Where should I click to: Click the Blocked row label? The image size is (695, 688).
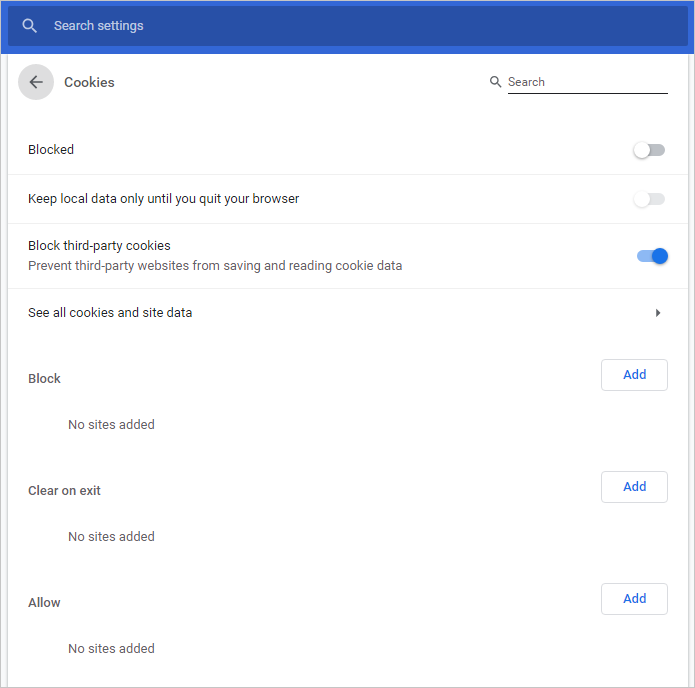point(51,150)
